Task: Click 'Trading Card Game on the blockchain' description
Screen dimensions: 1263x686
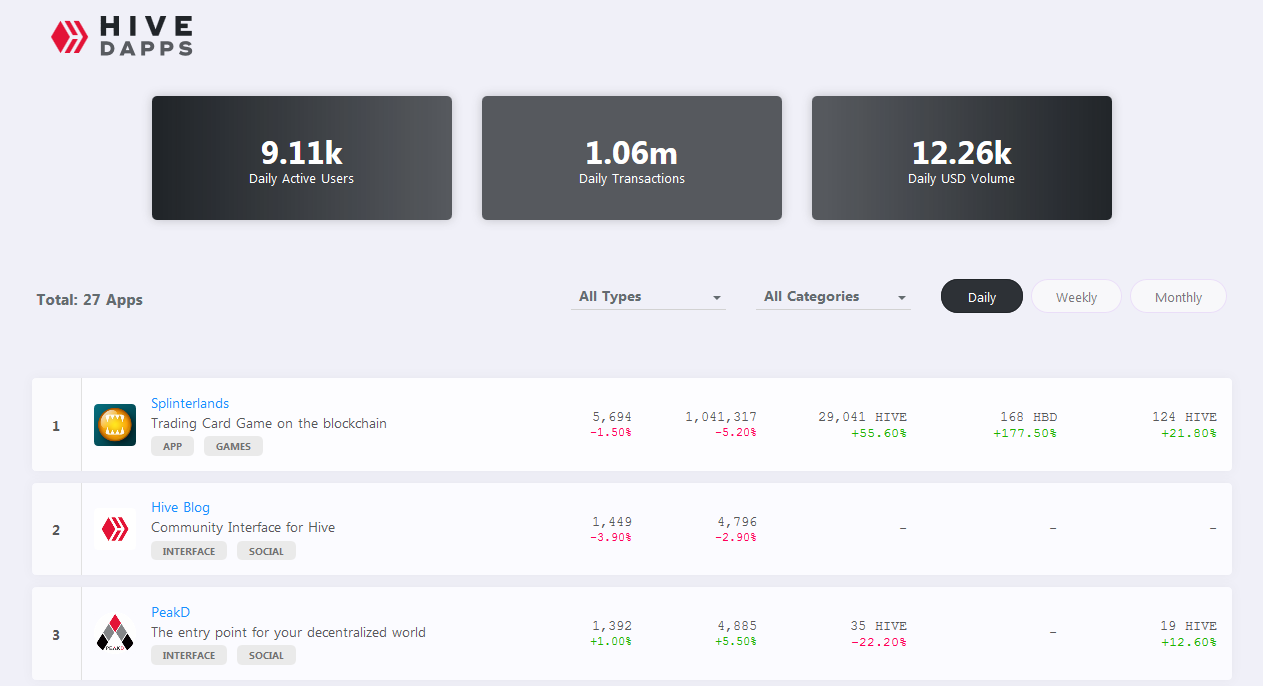Action: coord(269,423)
